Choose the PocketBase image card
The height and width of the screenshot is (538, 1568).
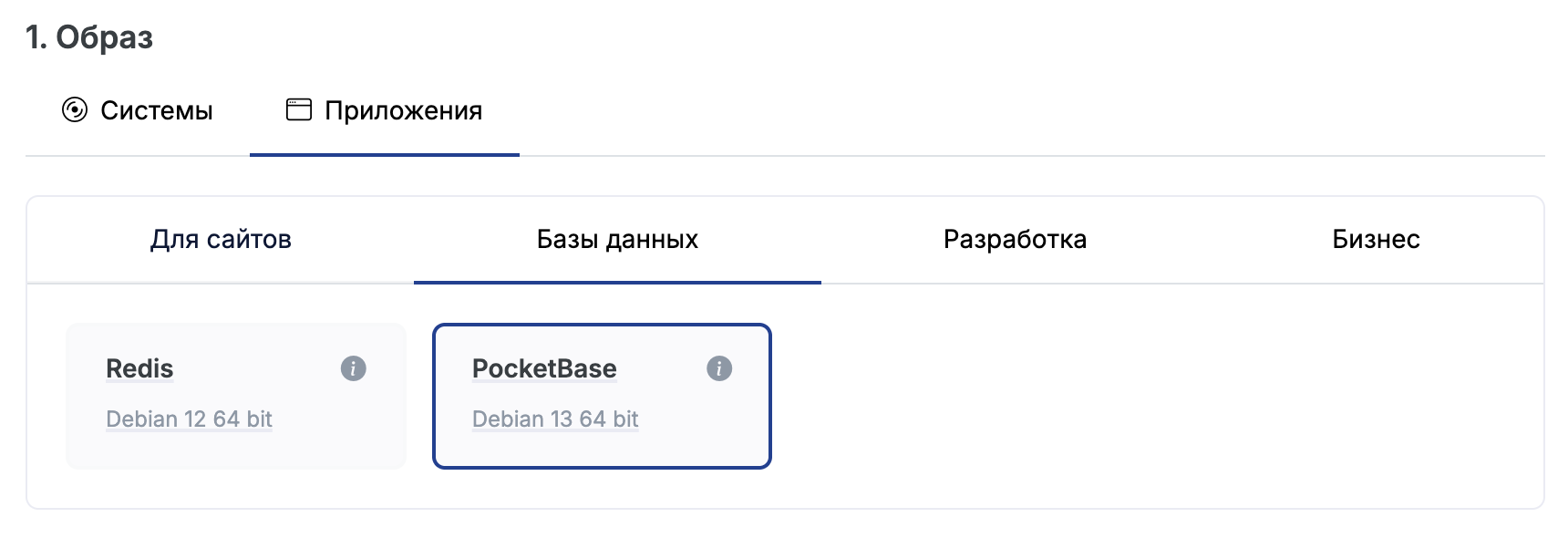[602, 397]
